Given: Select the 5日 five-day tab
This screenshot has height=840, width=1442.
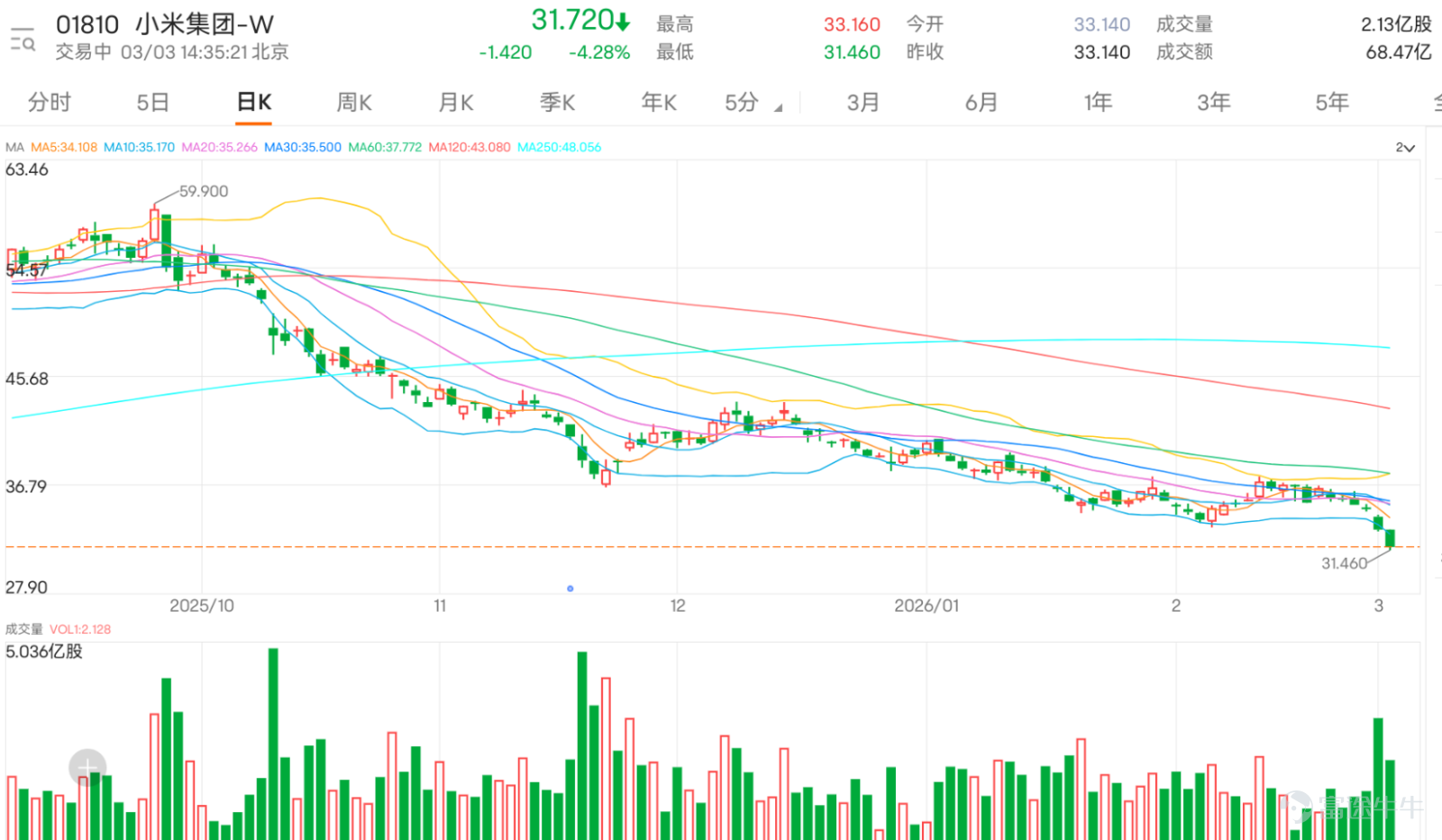Looking at the screenshot, I should click(152, 103).
